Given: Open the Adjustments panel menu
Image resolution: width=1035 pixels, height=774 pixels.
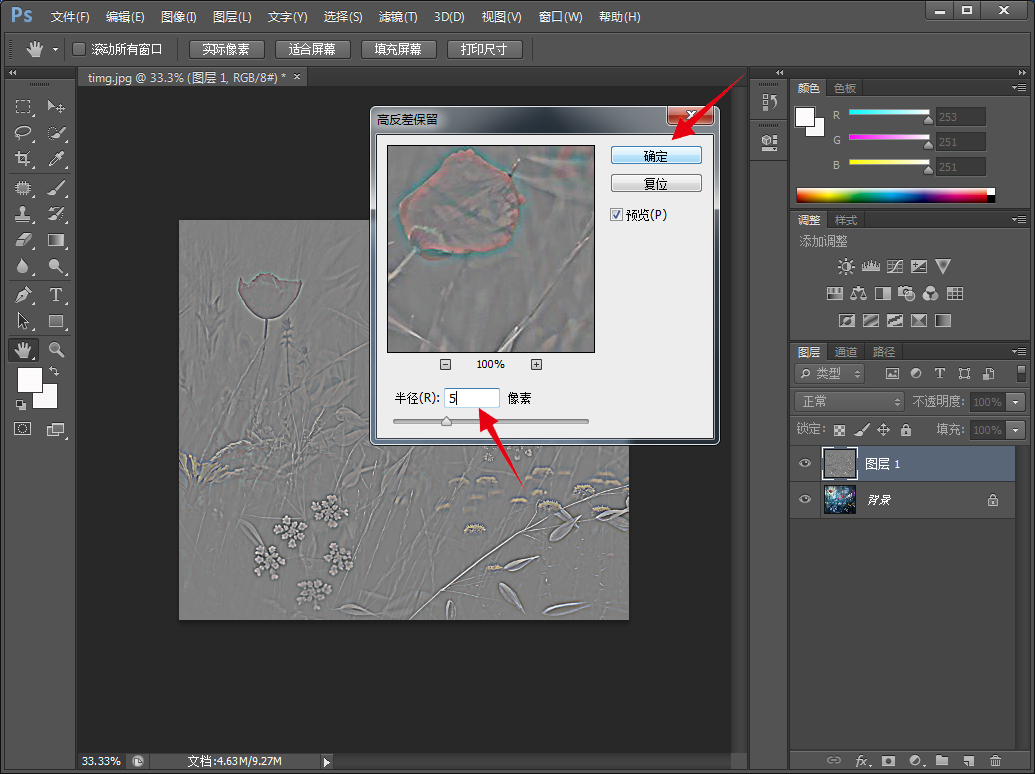Looking at the screenshot, I should [x=1018, y=220].
